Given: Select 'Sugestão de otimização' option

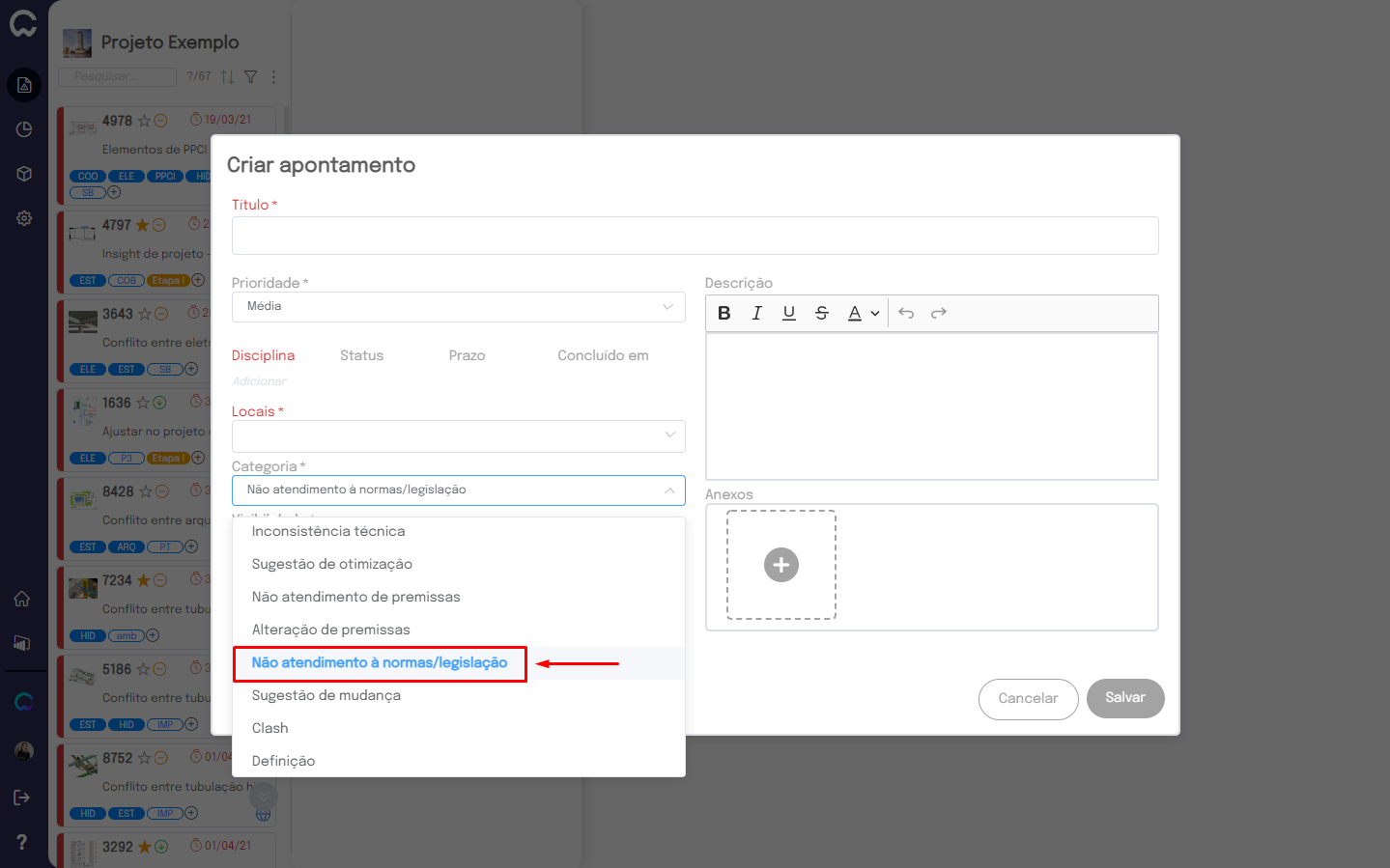Looking at the screenshot, I should pyautogui.click(x=332, y=564).
